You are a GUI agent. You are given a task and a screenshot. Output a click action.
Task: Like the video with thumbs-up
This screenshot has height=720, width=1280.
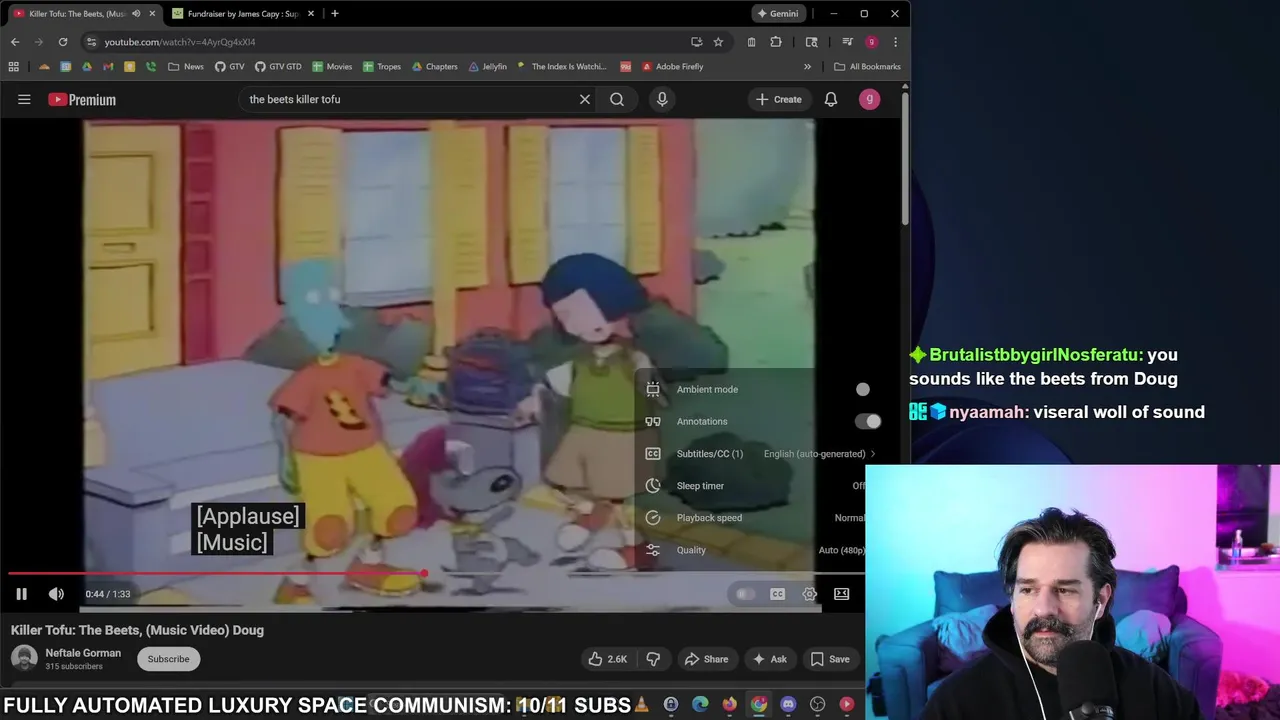[607, 659]
